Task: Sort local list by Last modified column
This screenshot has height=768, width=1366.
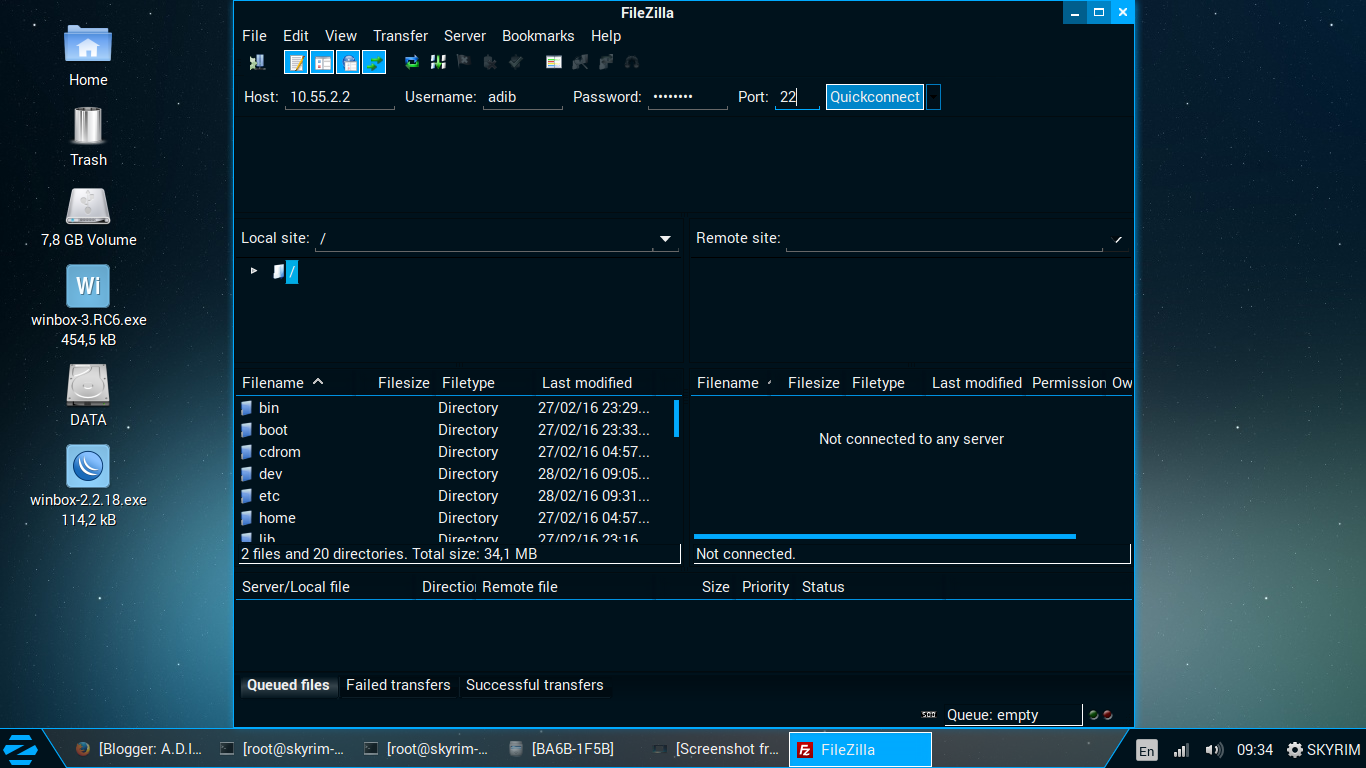Action: tap(587, 383)
